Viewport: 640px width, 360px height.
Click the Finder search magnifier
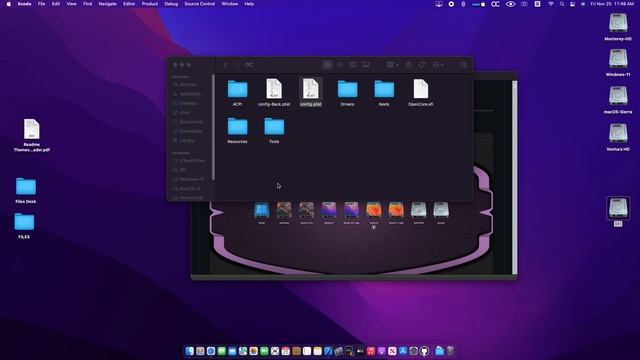[x=464, y=64]
